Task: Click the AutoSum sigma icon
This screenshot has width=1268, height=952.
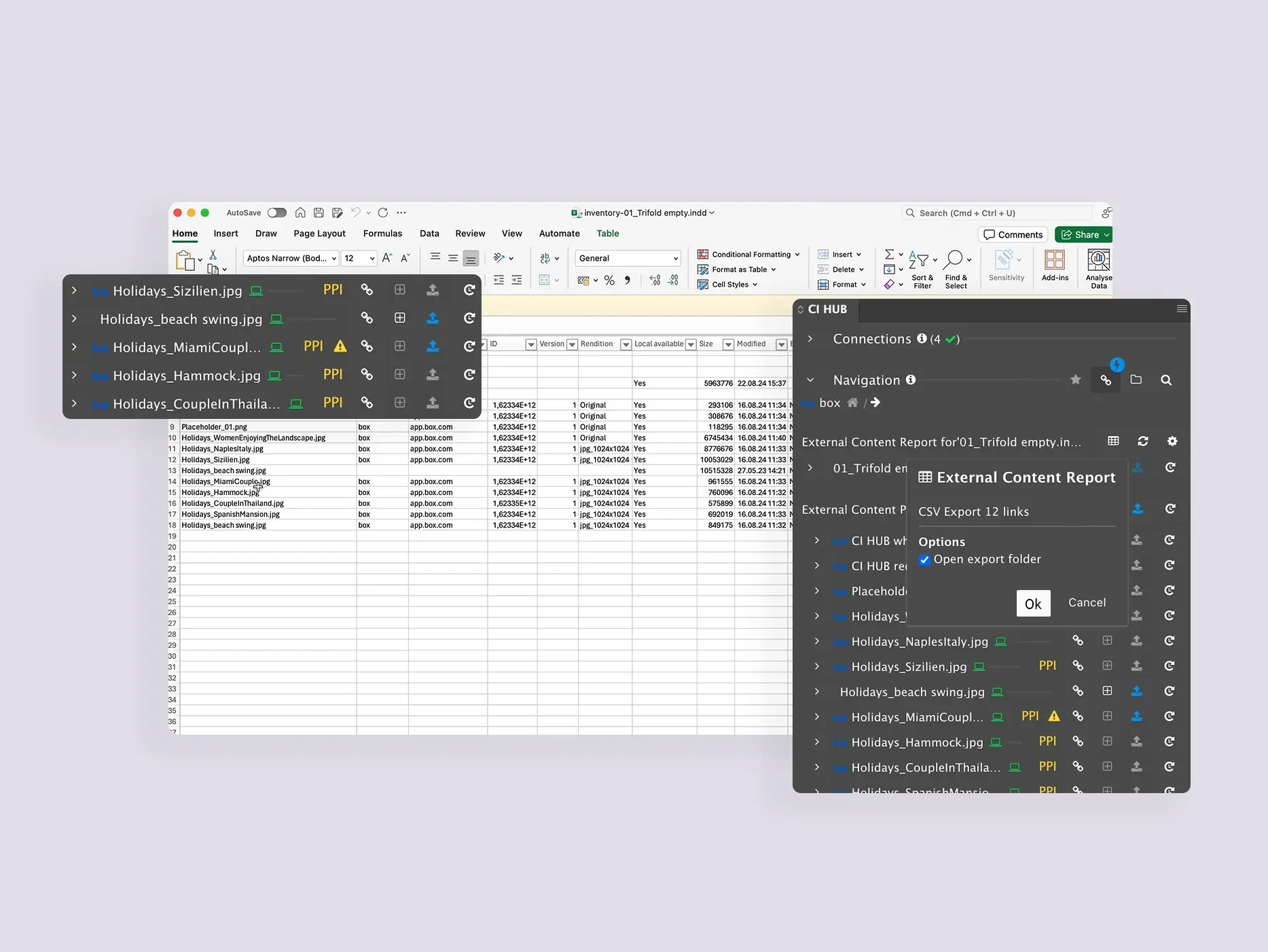Action: (889, 254)
